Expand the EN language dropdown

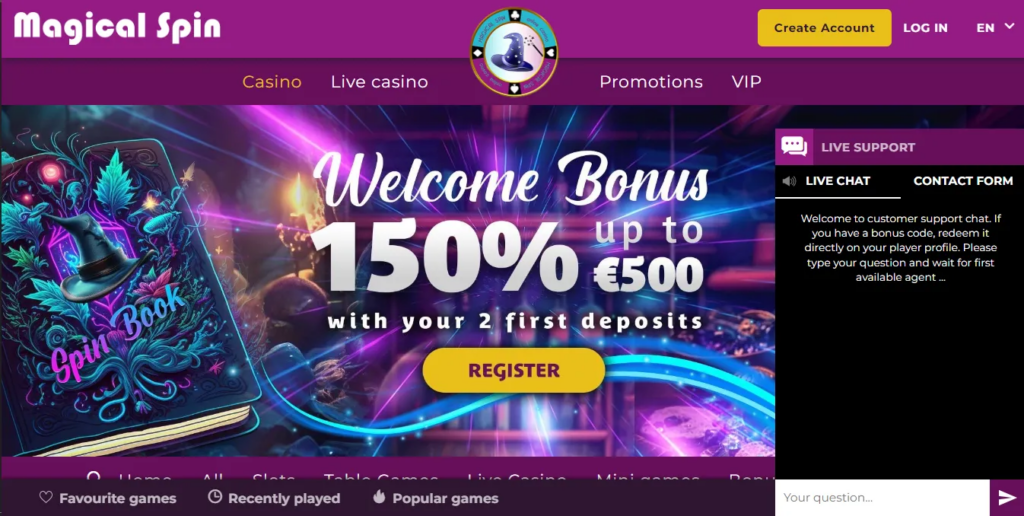coord(995,27)
